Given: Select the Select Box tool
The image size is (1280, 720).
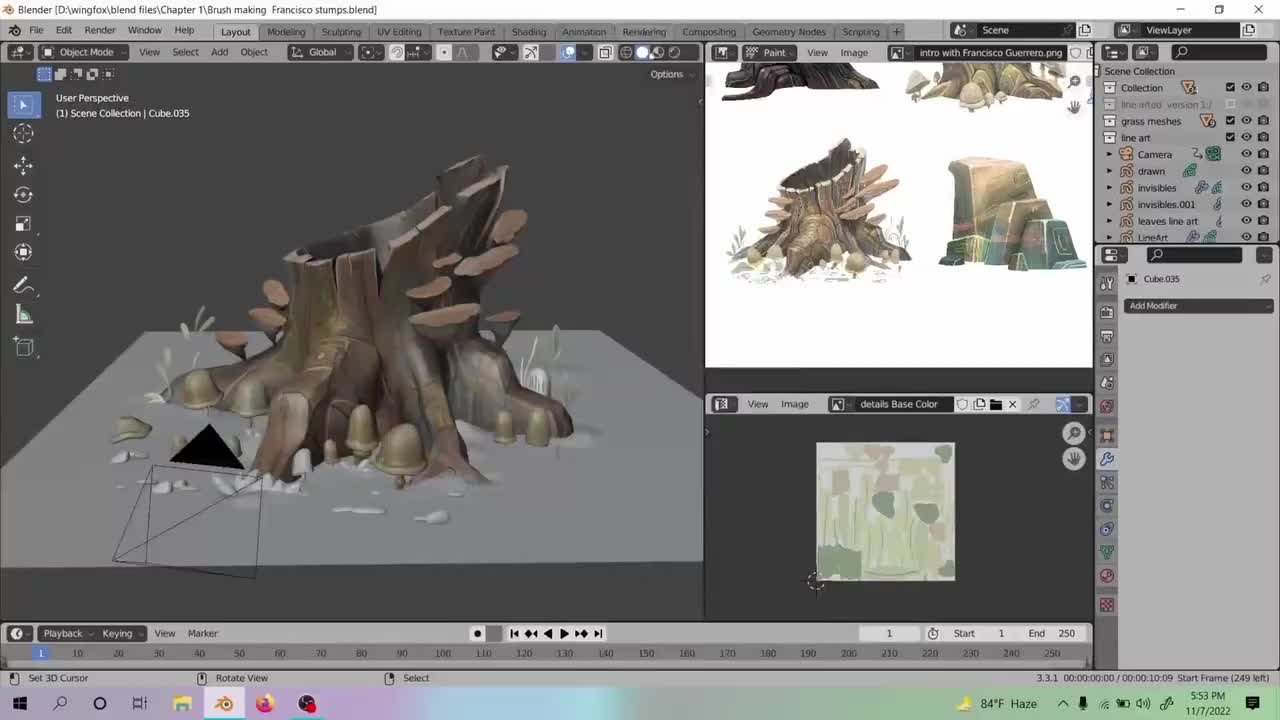Looking at the screenshot, I should coord(23,104).
